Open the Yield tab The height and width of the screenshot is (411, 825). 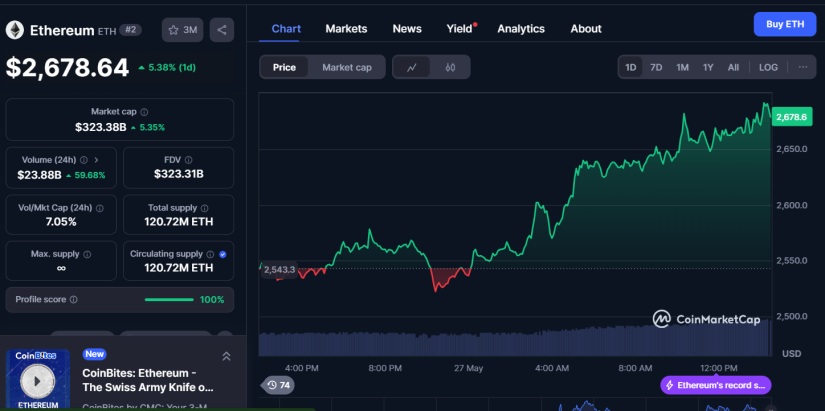[461, 29]
